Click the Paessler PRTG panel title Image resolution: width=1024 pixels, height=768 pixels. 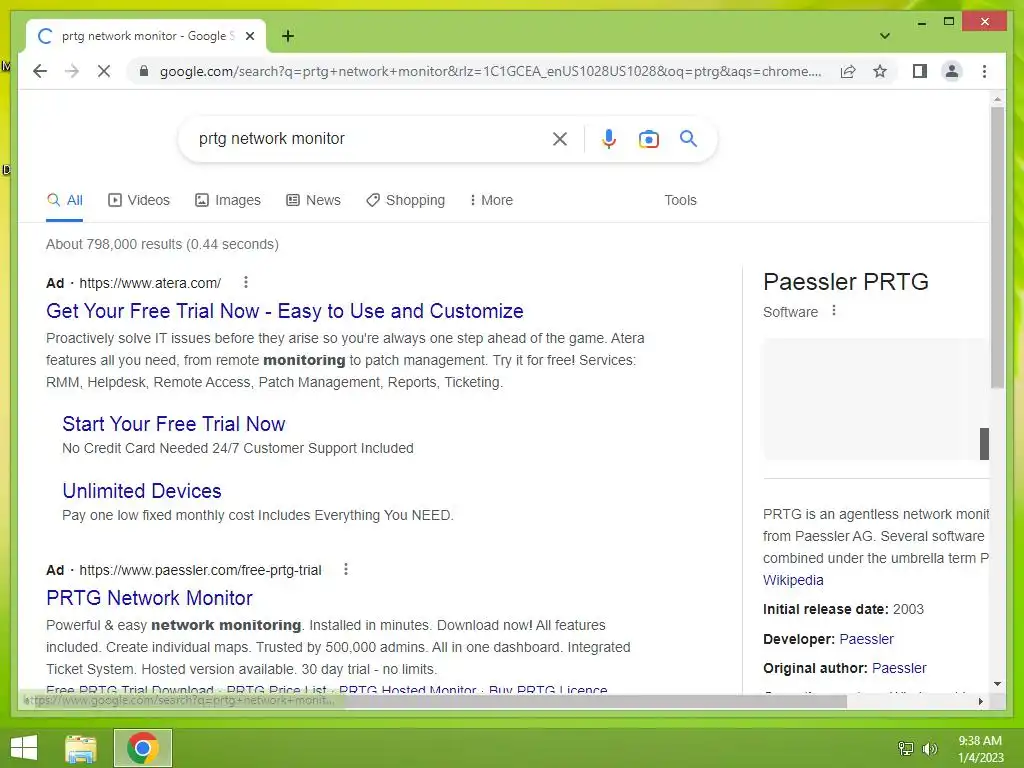(846, 282)
